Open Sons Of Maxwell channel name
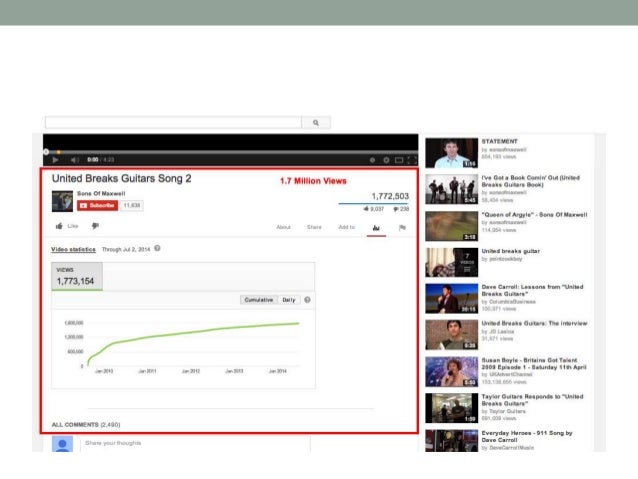 click(101, 193)
